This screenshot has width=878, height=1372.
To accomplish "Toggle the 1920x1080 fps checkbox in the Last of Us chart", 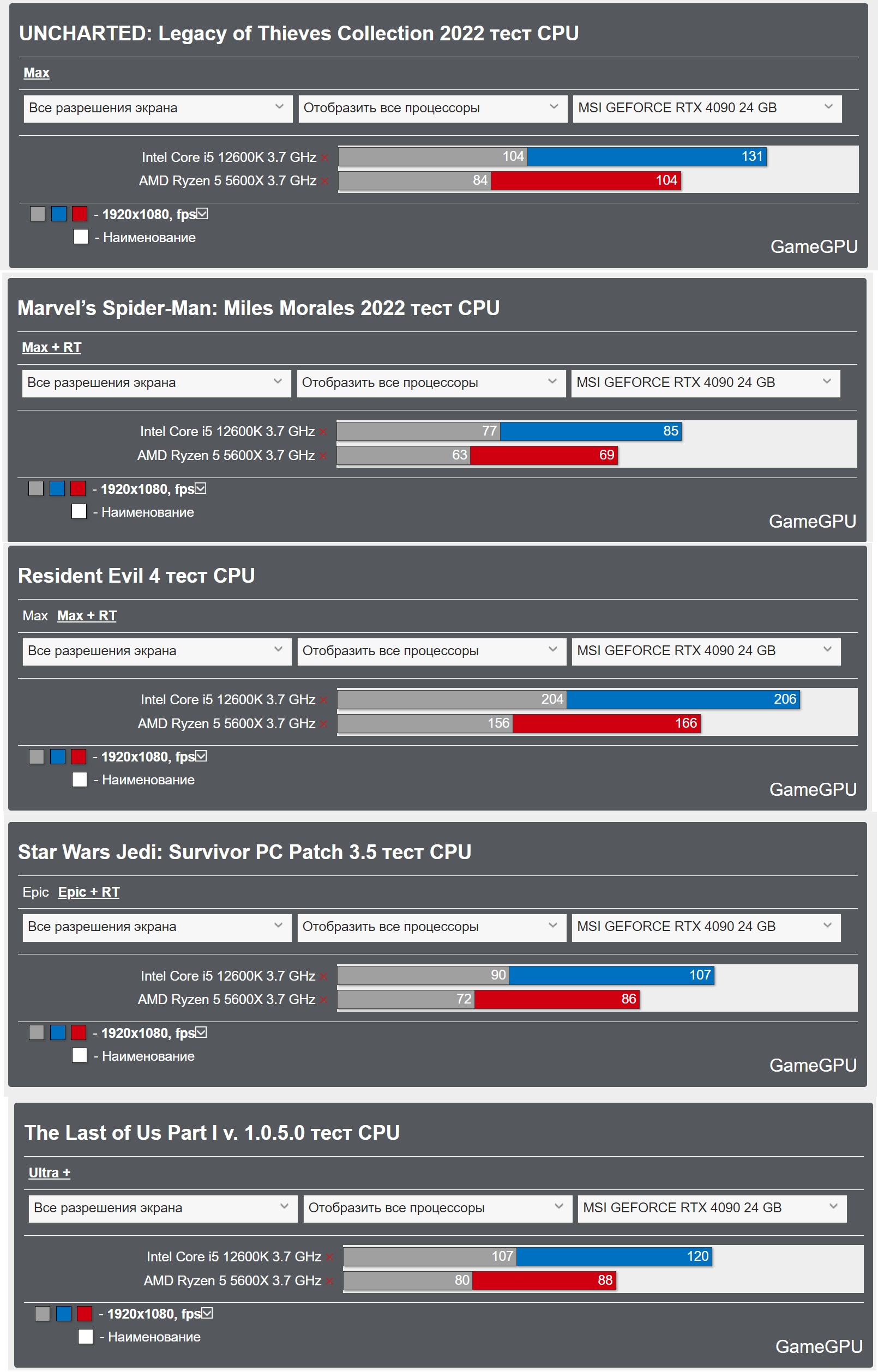I will pyautogui.click(x=207, y=1314).
